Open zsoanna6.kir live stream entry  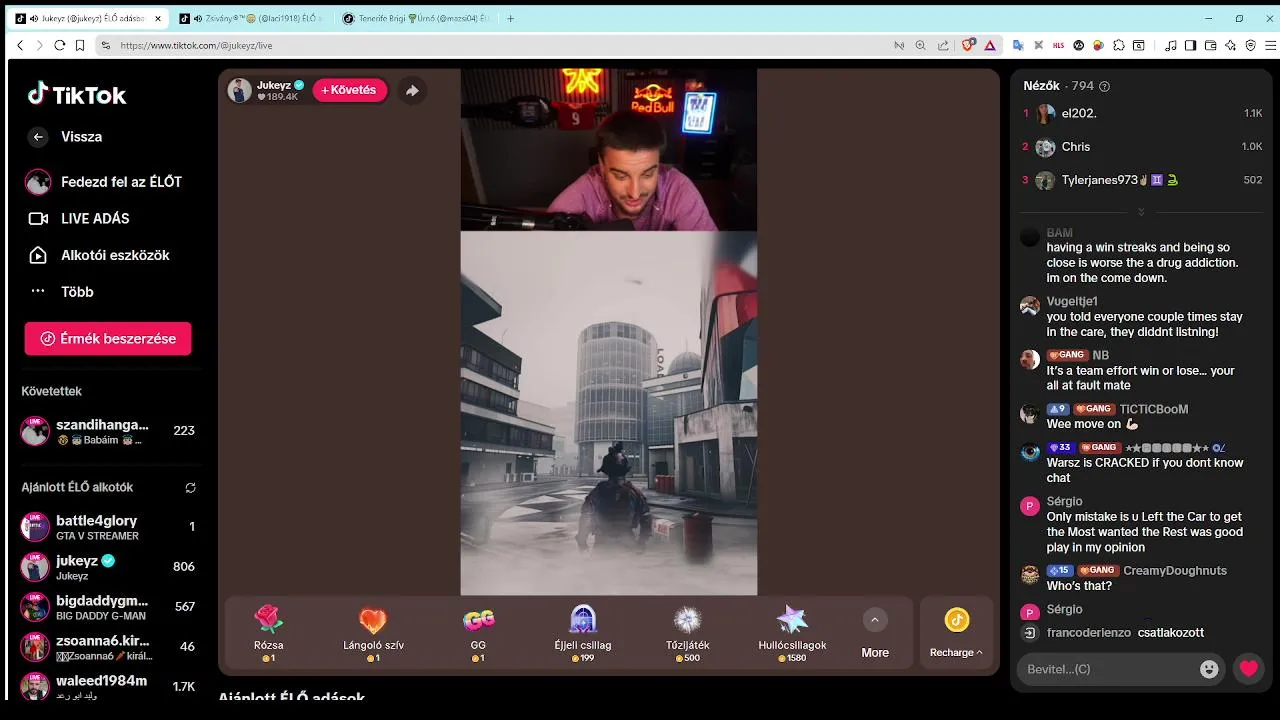click(110, 647)
